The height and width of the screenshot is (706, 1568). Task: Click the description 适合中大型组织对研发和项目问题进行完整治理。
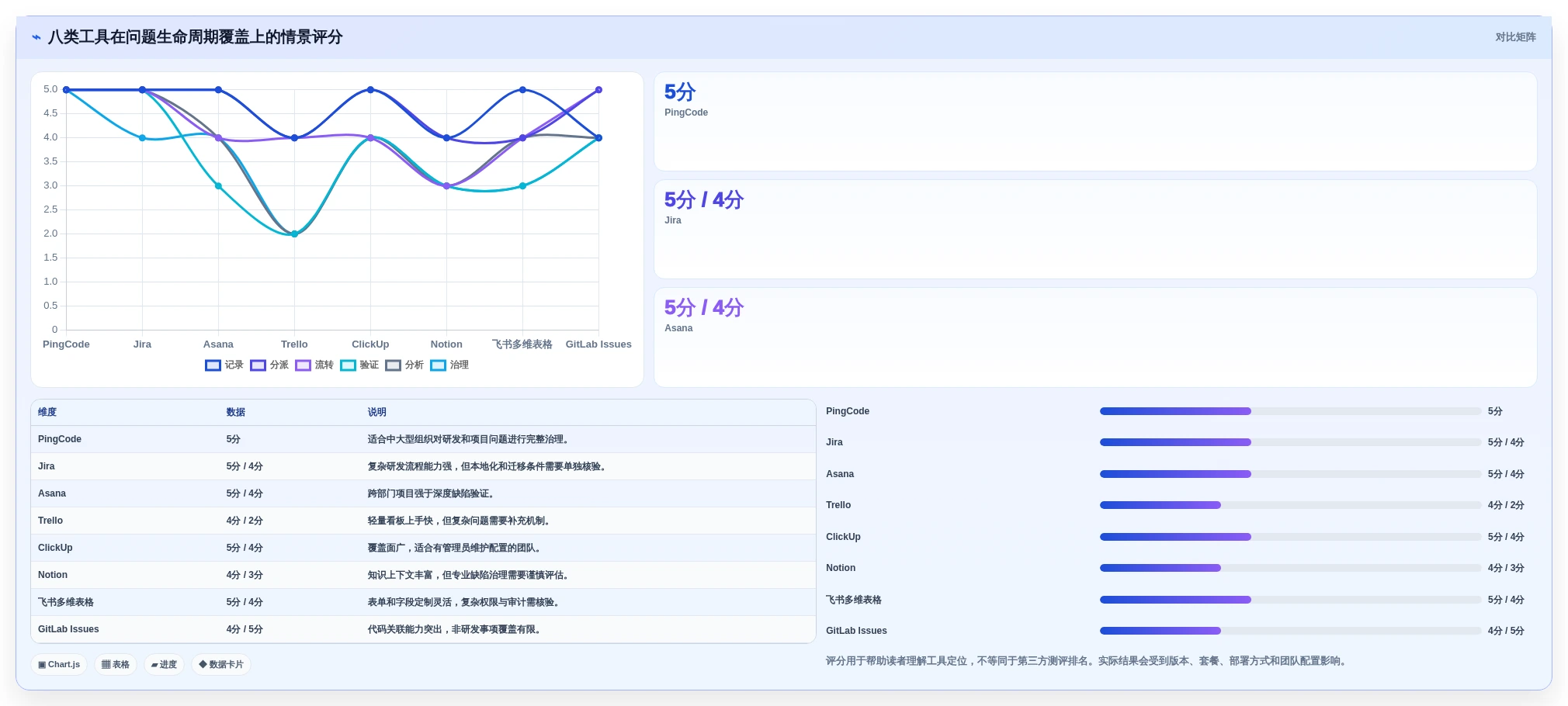(x=470, y=439)
